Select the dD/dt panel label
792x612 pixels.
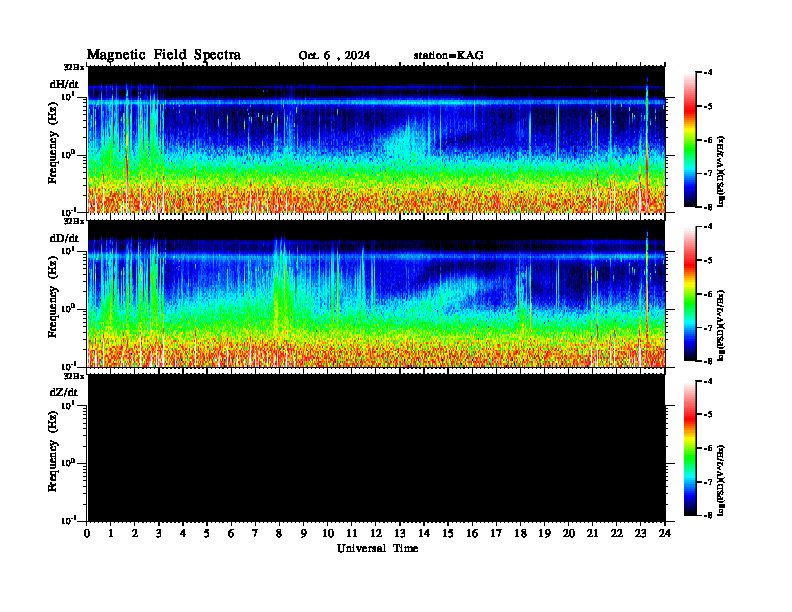coord(64,238)
